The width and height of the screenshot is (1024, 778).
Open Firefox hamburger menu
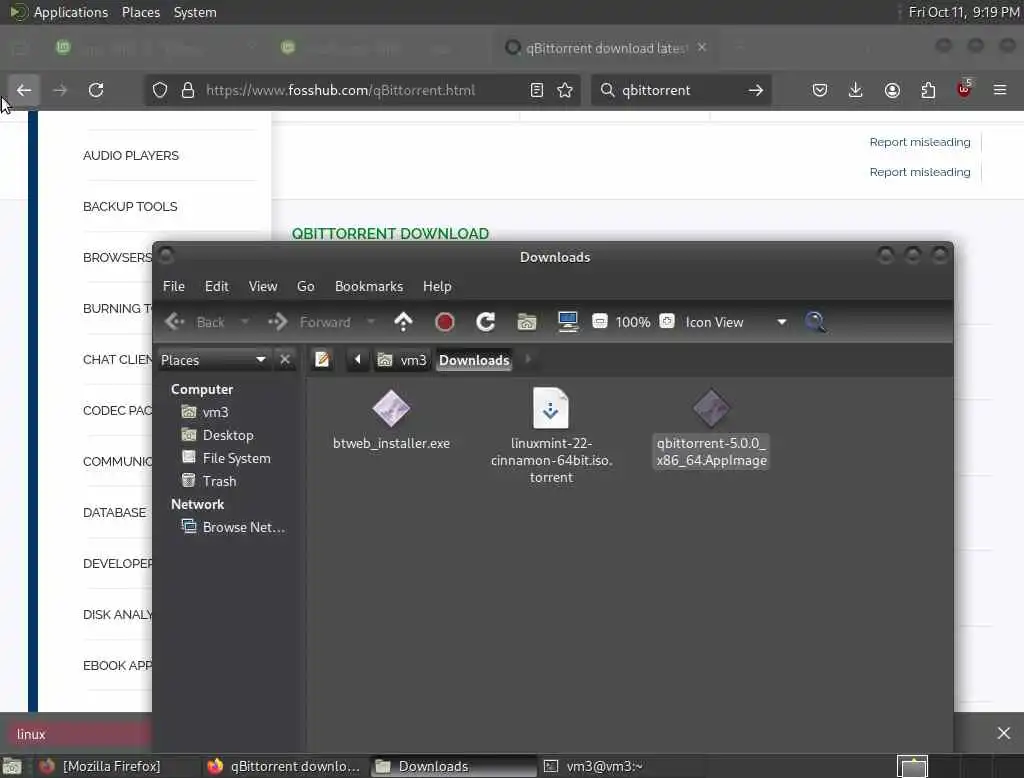pos(1000,90)
